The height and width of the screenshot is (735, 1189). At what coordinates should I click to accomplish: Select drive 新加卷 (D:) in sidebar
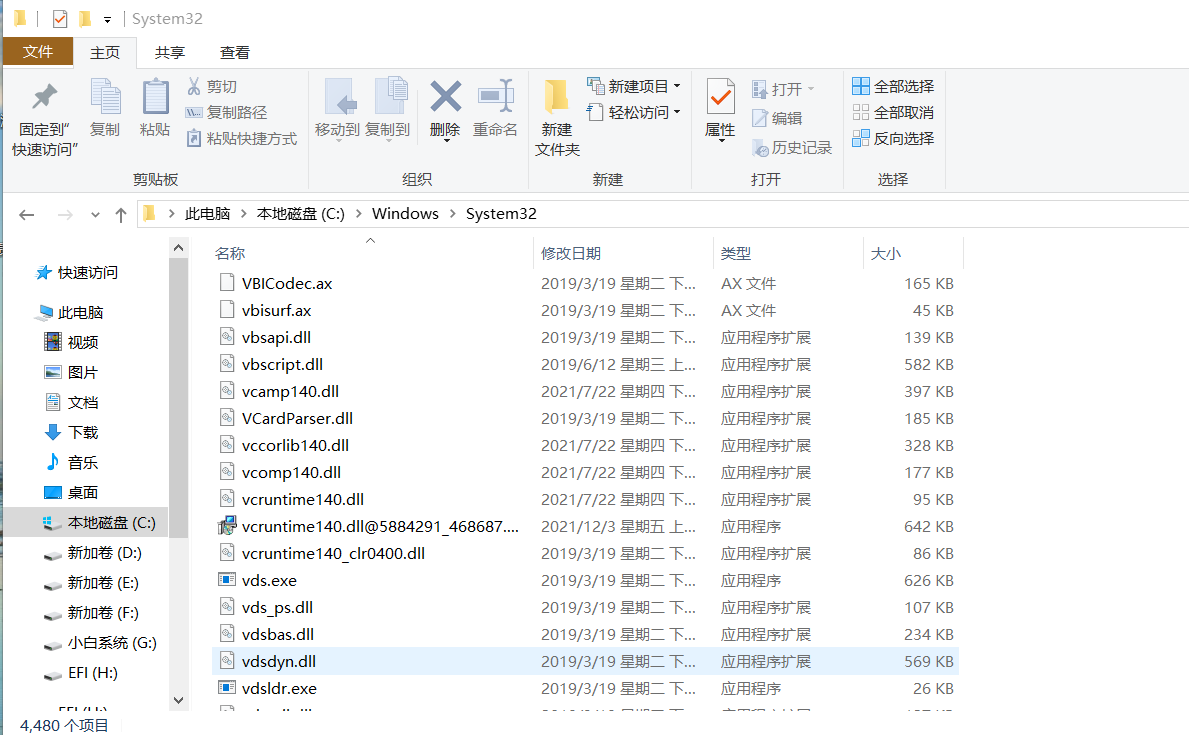(x=93, y=553)
